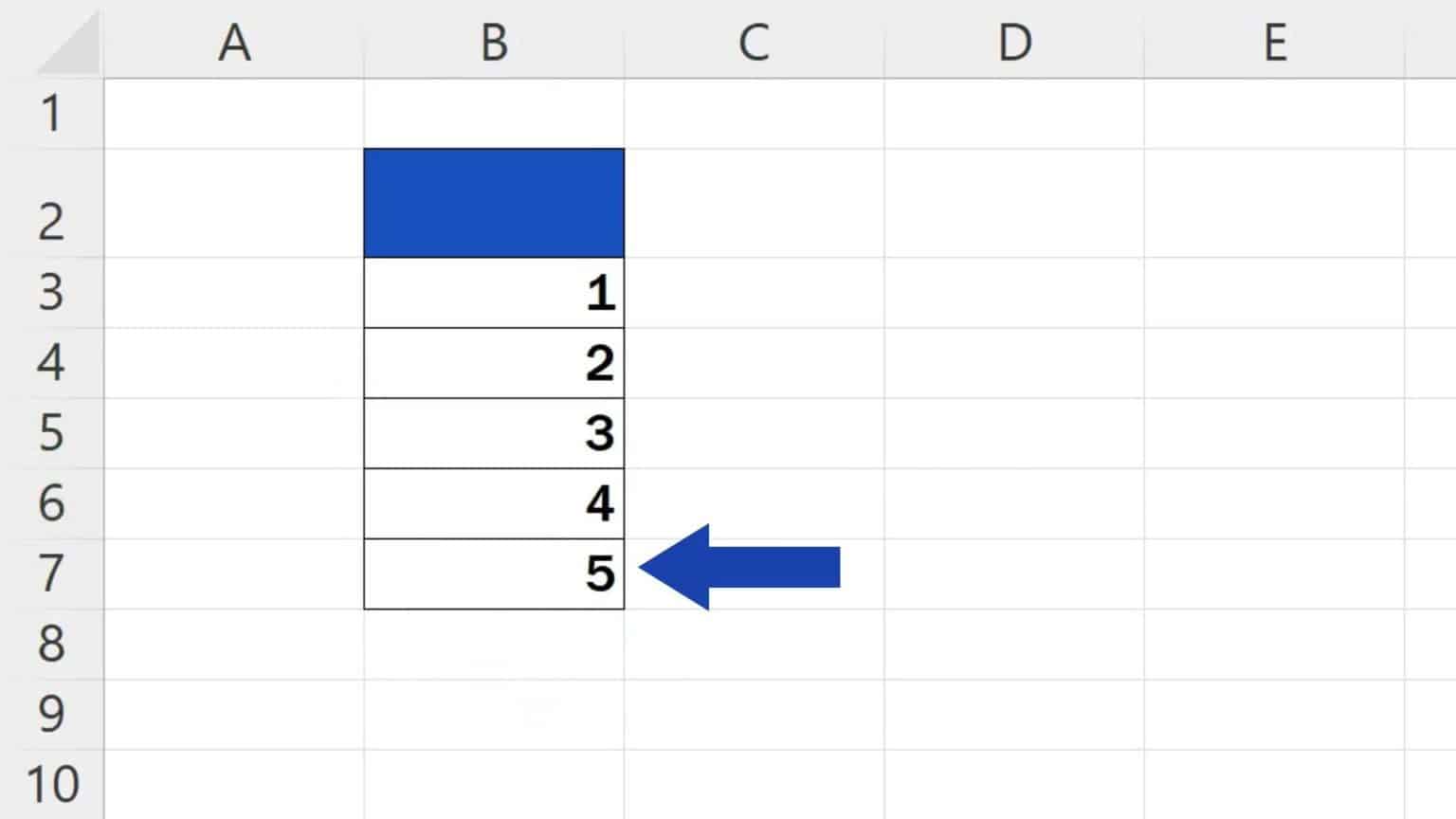This screenshot has width=1456, height=819.
Task: Select row 1 header
Action: click(51, 114)
